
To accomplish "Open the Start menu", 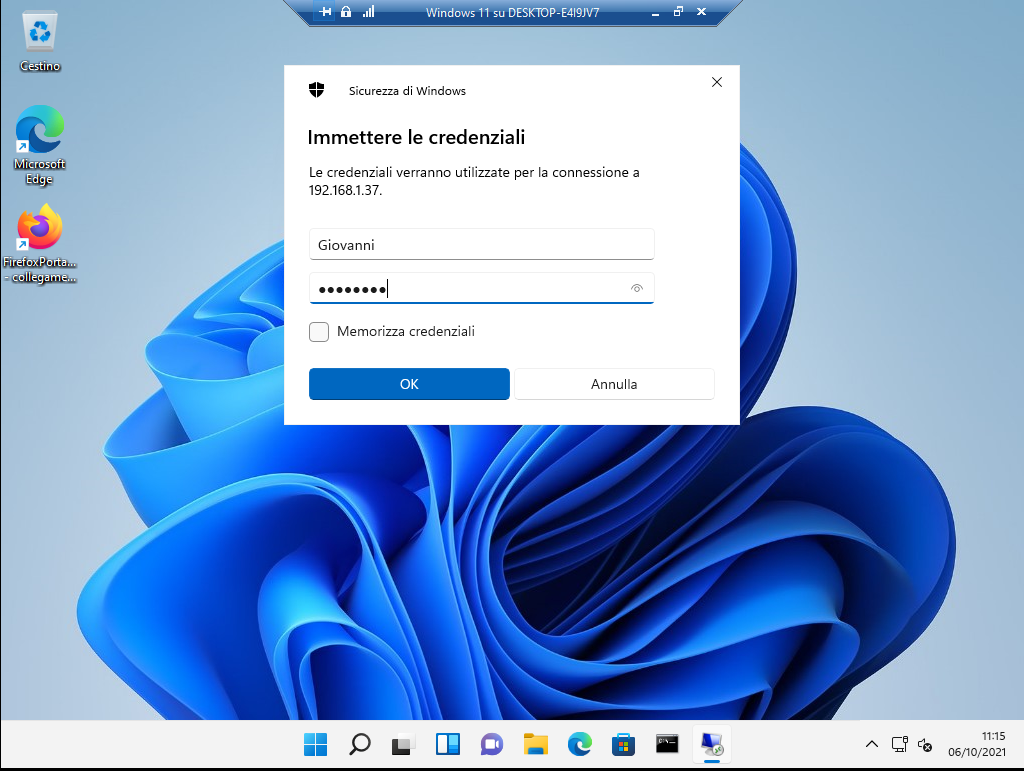I will pyautogui.click(x=315, y=744).
